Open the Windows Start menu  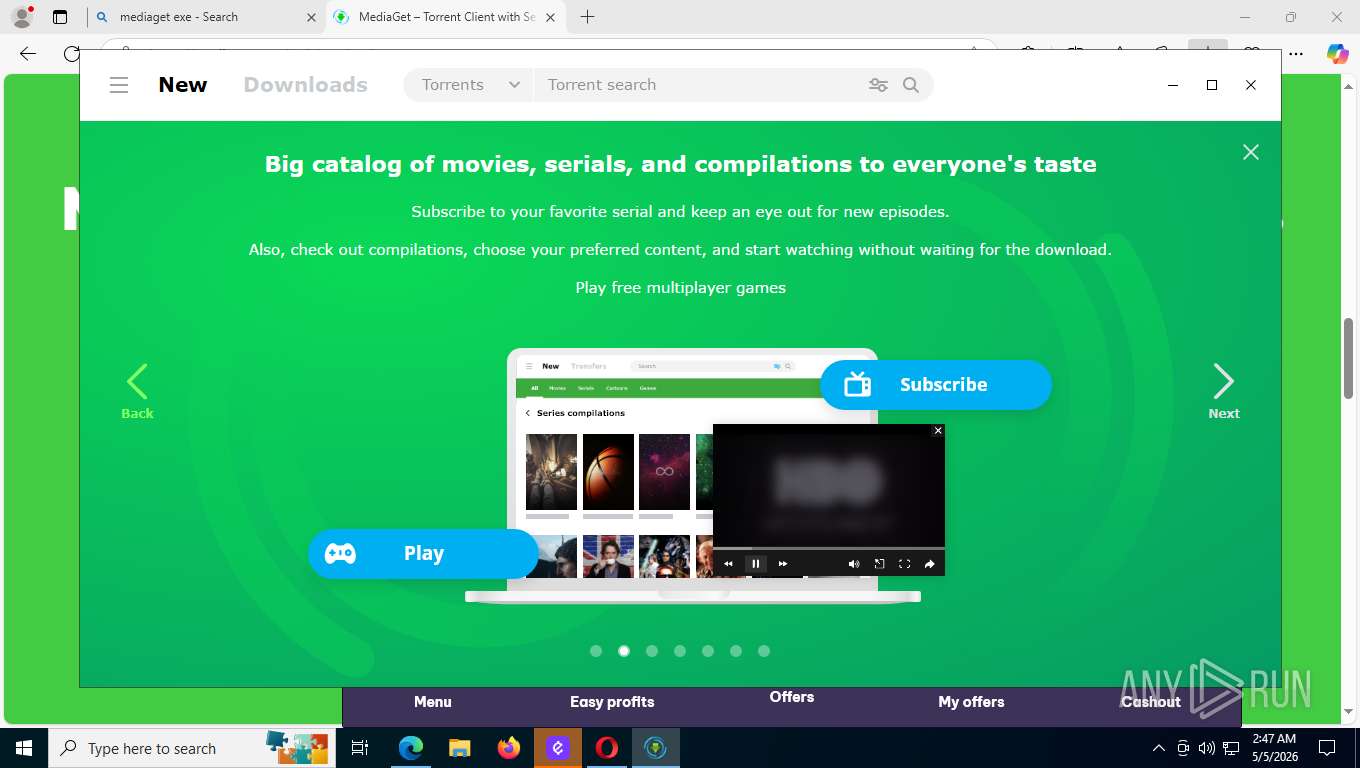(24, 748)
